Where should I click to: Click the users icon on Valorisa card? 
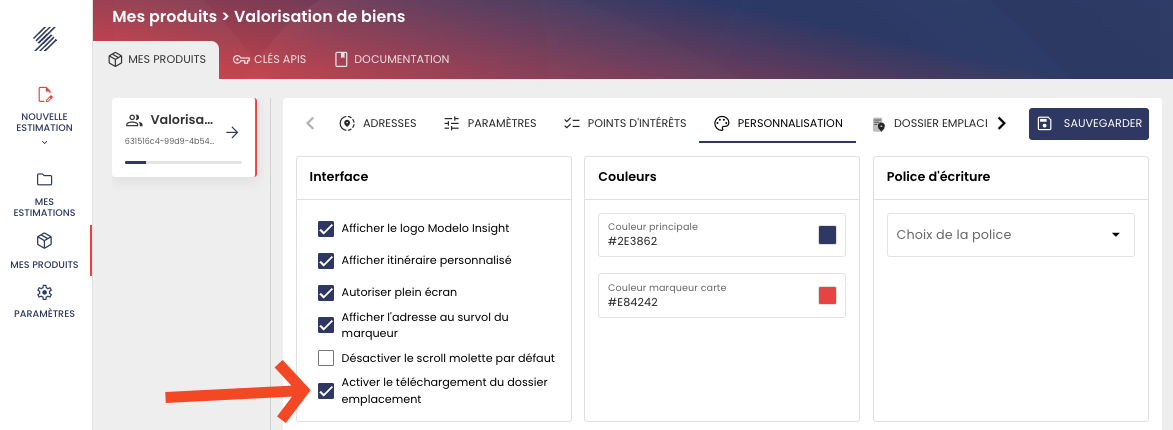coord(134,120)
